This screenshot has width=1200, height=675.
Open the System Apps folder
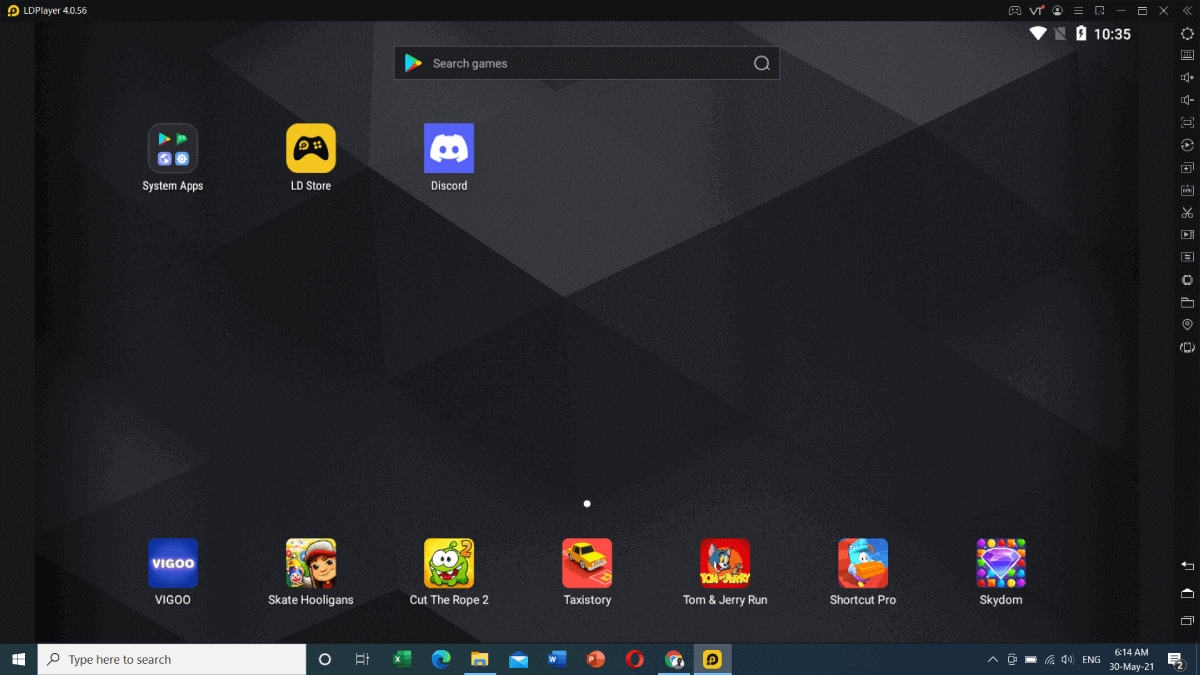(x=173, y=148)
